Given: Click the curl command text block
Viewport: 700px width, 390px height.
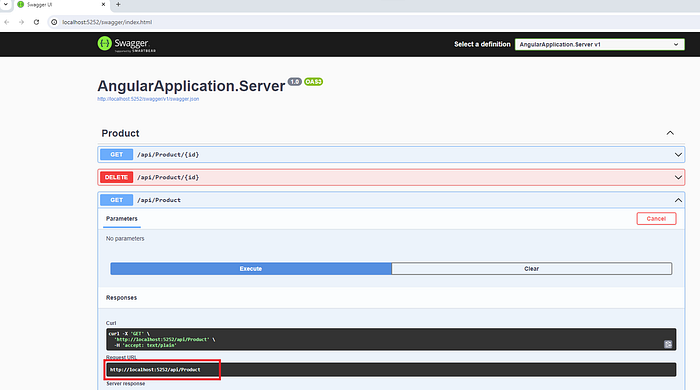Looking at the screenshot, I should [391, 339].
